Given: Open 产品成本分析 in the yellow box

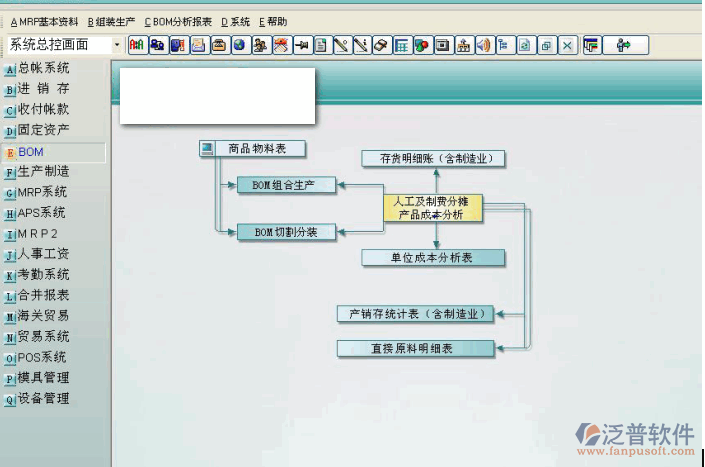Looking at the screenshot, I should (431, 215).
